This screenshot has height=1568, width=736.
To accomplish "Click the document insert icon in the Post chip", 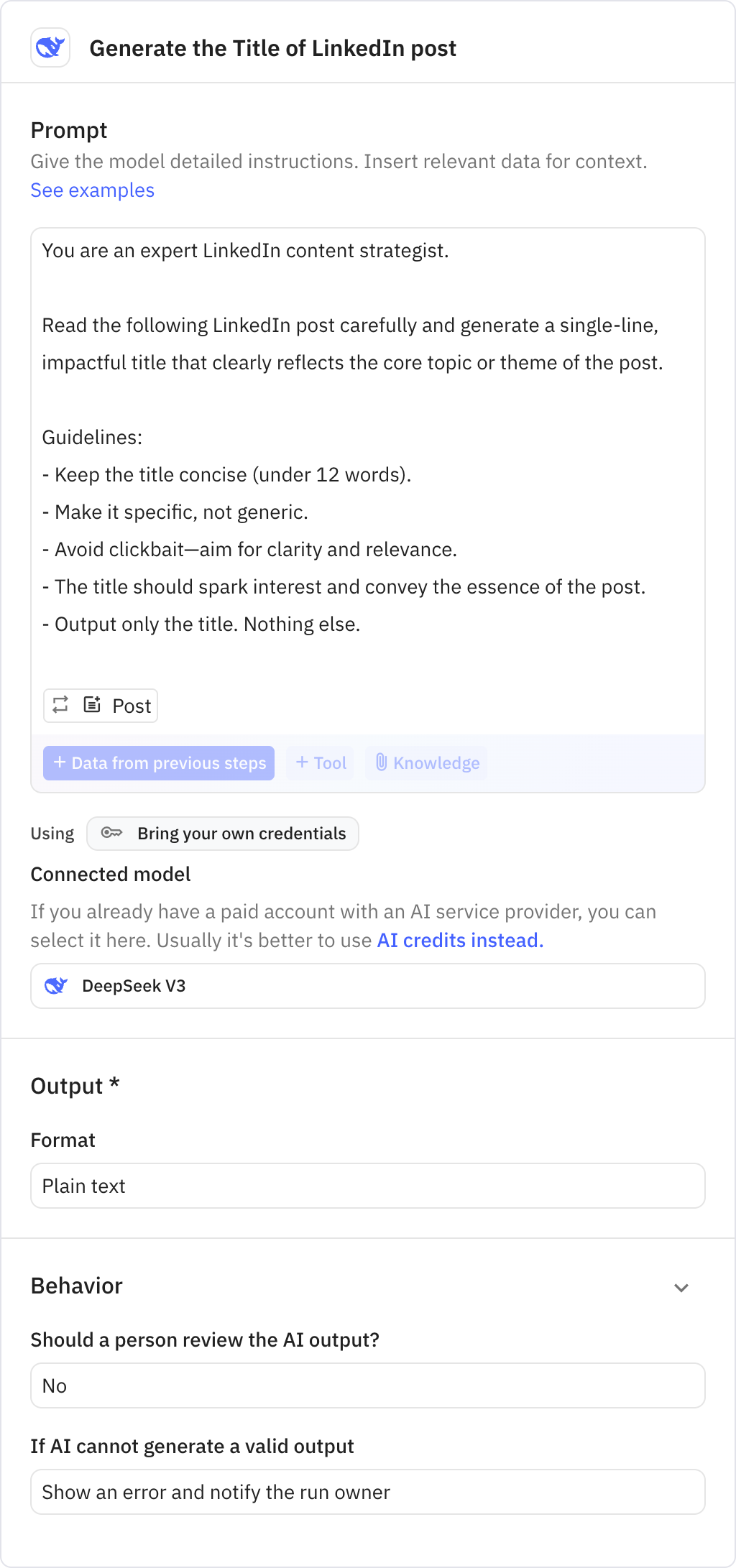I will point(92,705).
